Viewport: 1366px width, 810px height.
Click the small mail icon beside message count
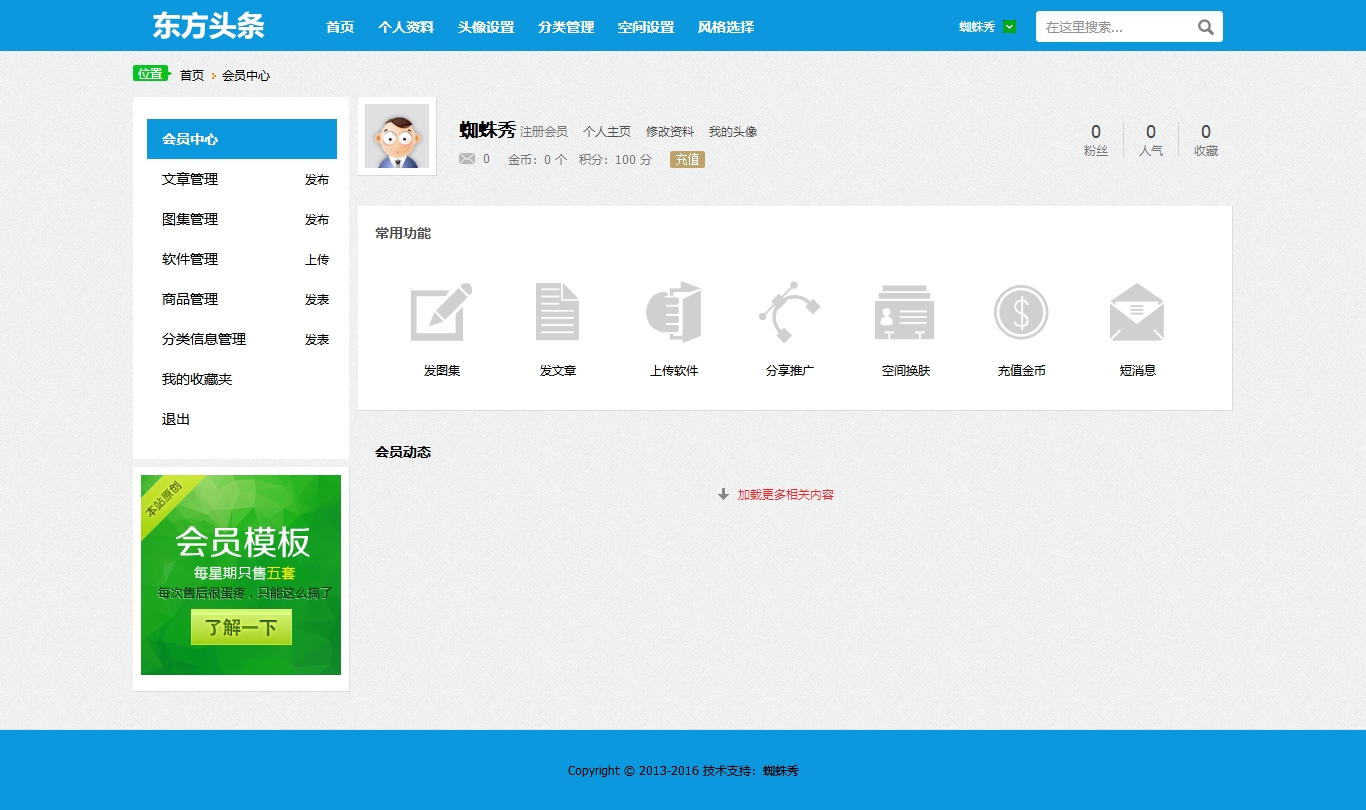[467, 159]
